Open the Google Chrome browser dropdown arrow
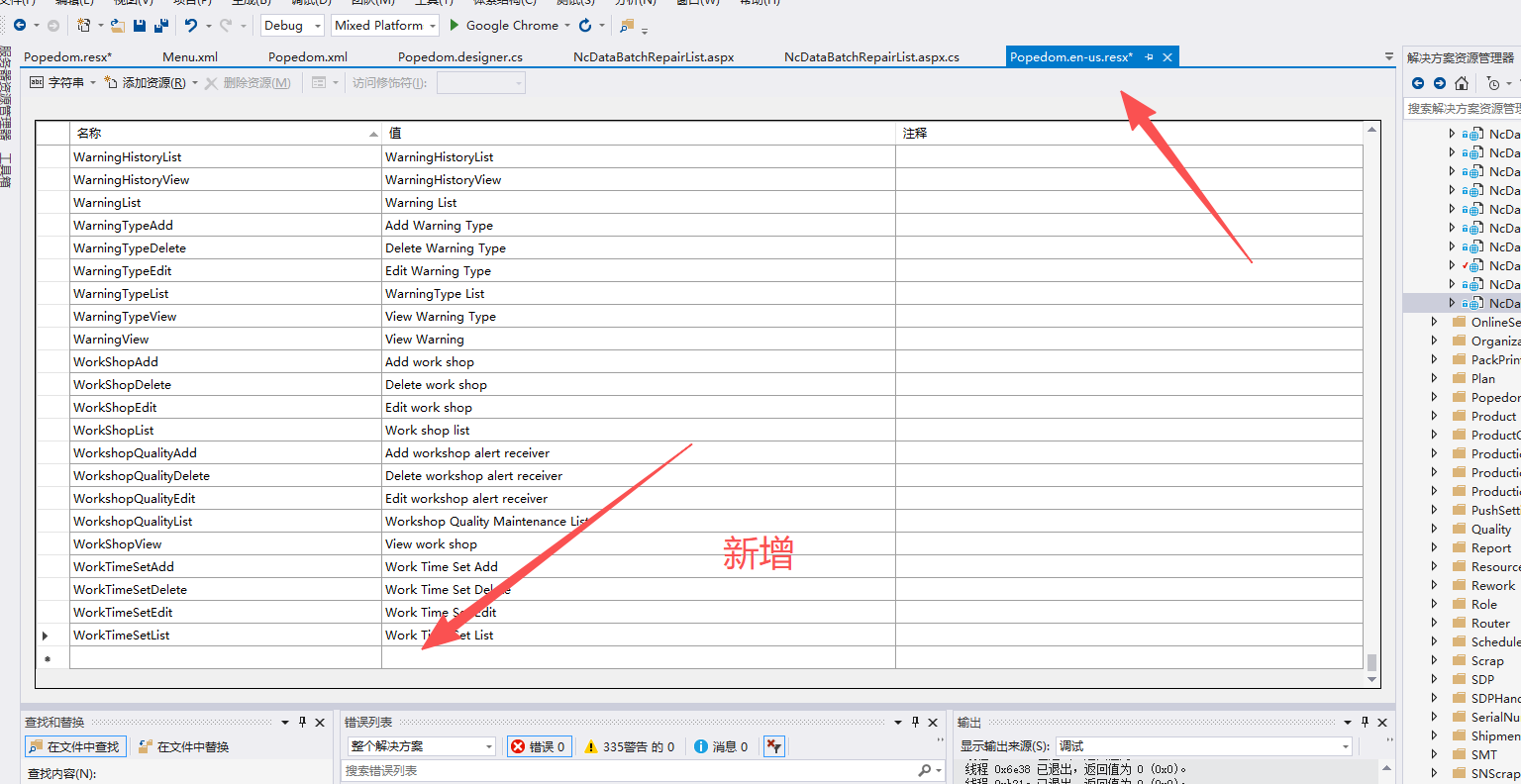This screenshot has height=784, width=1521. click(567, 26)
